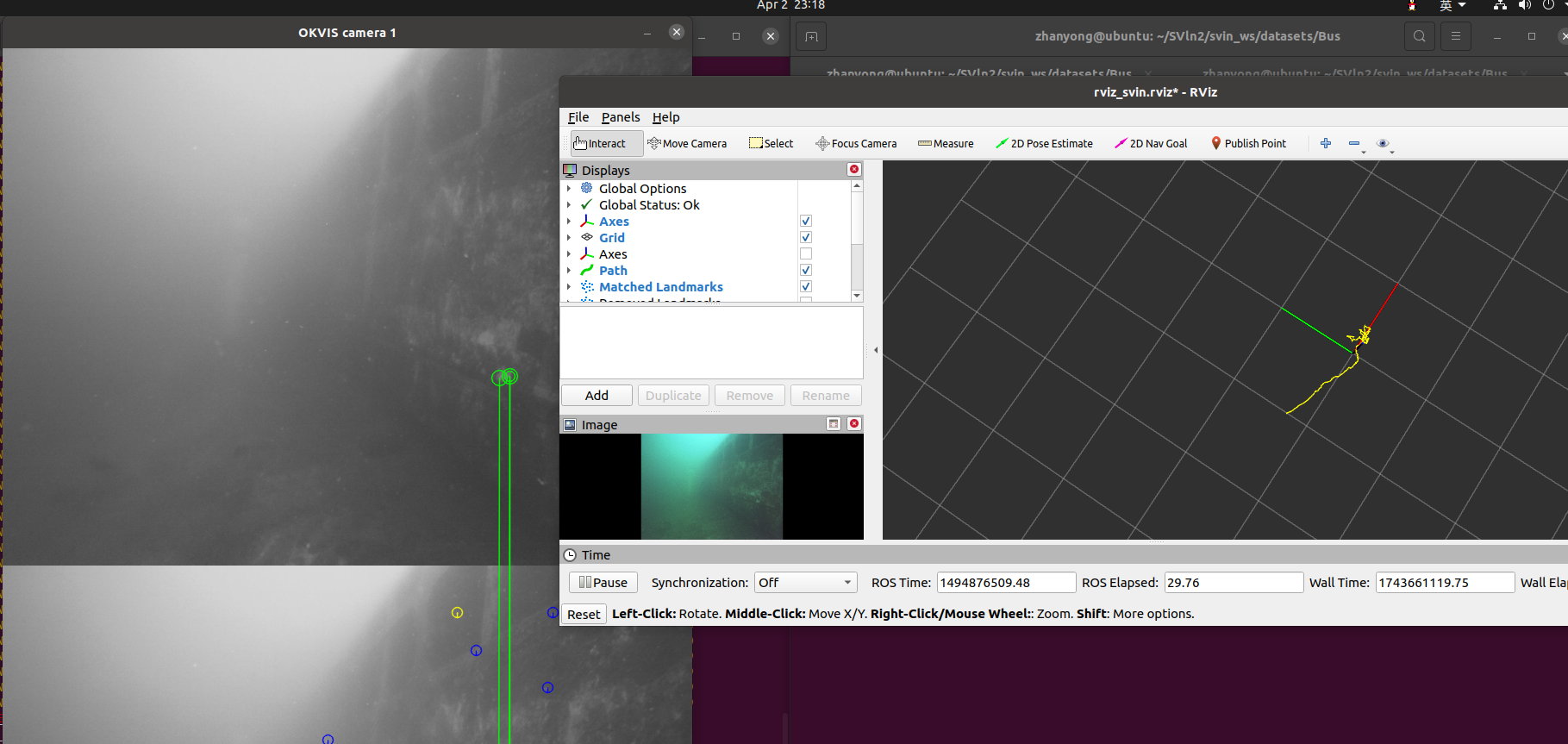Screen dimensions: 1568x744
Task: Click the Displays panel monitor icon
Action: click(570, 171)
